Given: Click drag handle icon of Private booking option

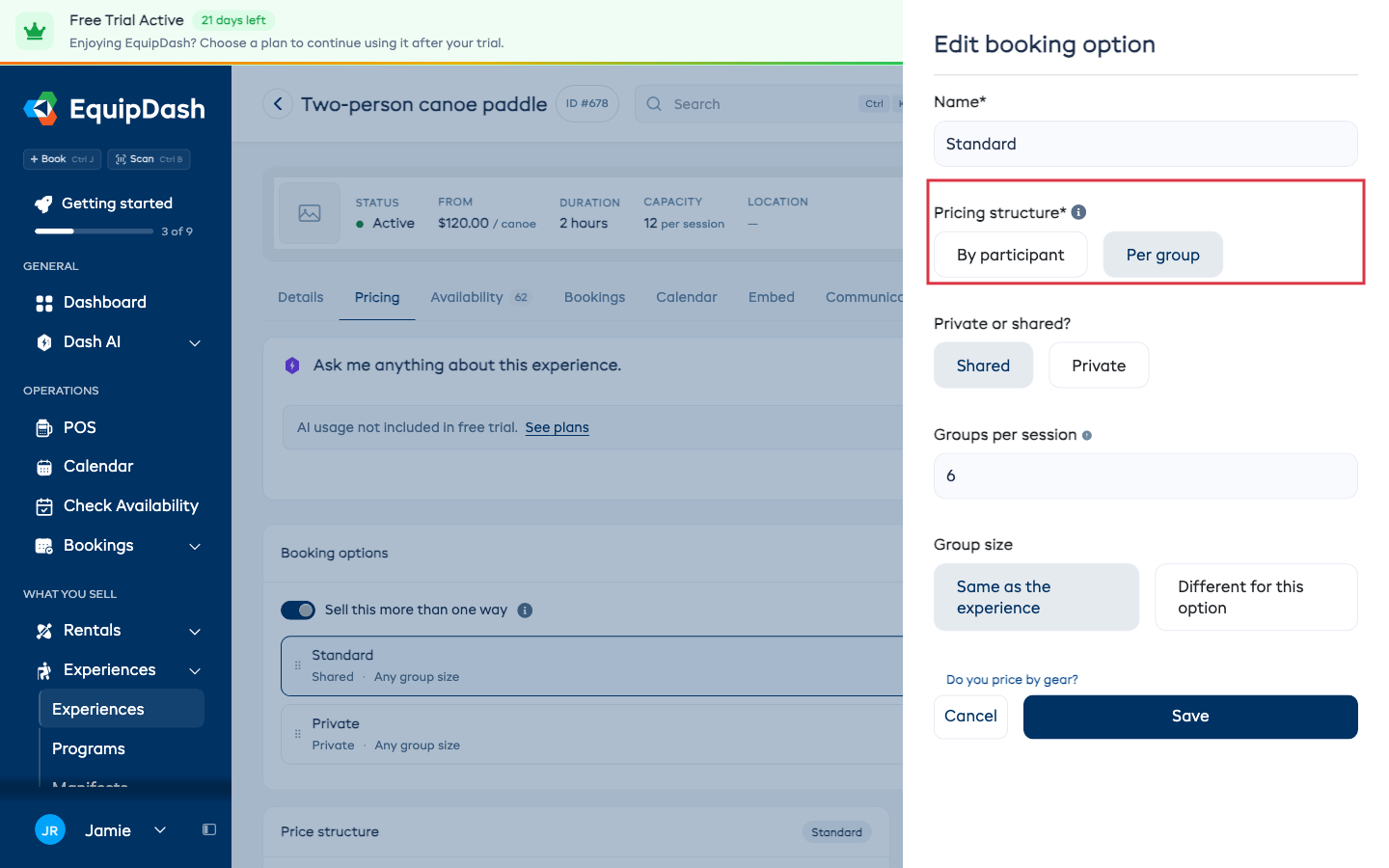Looking at the screenshot, I should 298,734.
